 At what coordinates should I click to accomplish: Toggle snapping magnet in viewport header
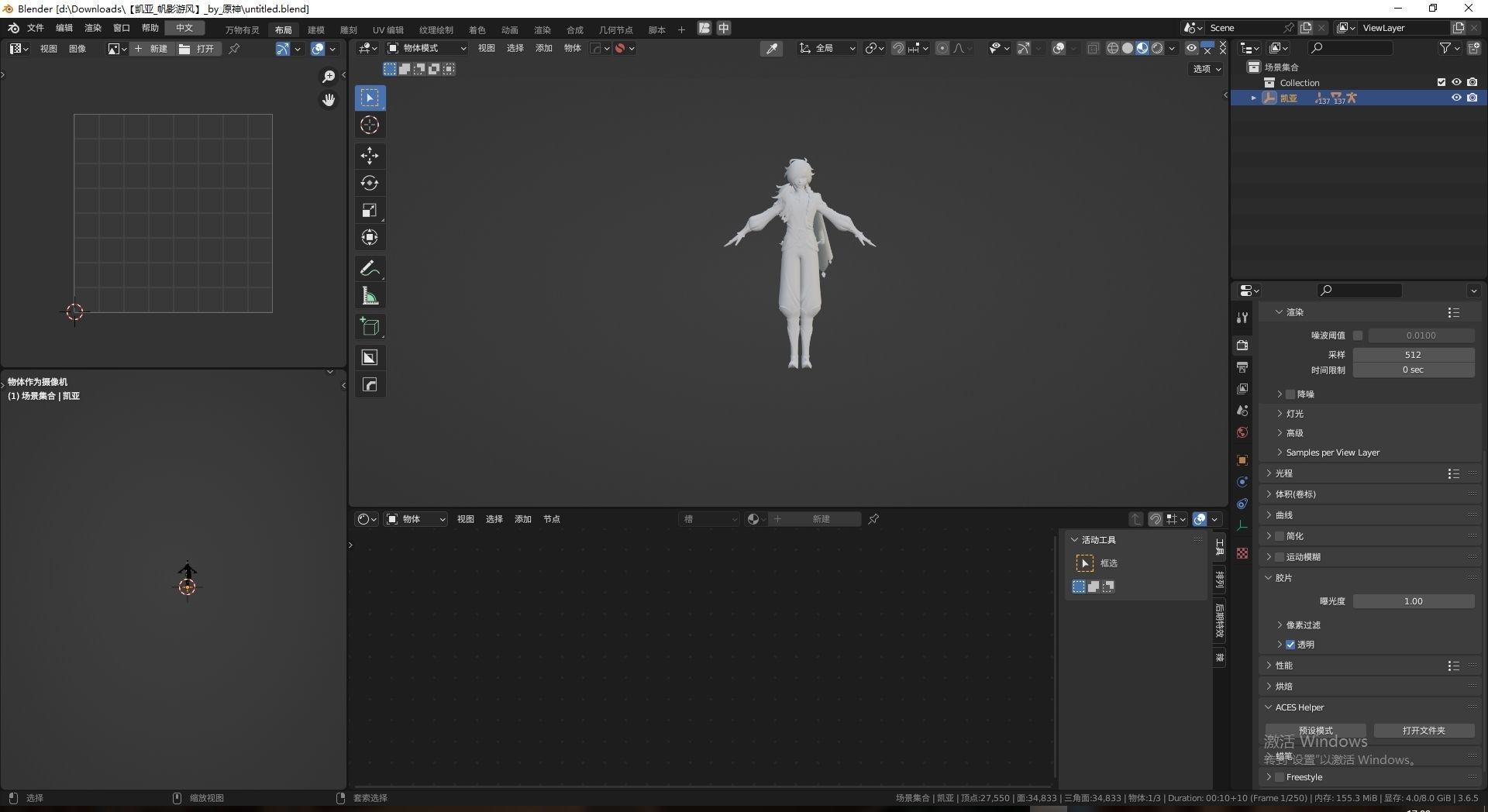[x=898, y=48]
